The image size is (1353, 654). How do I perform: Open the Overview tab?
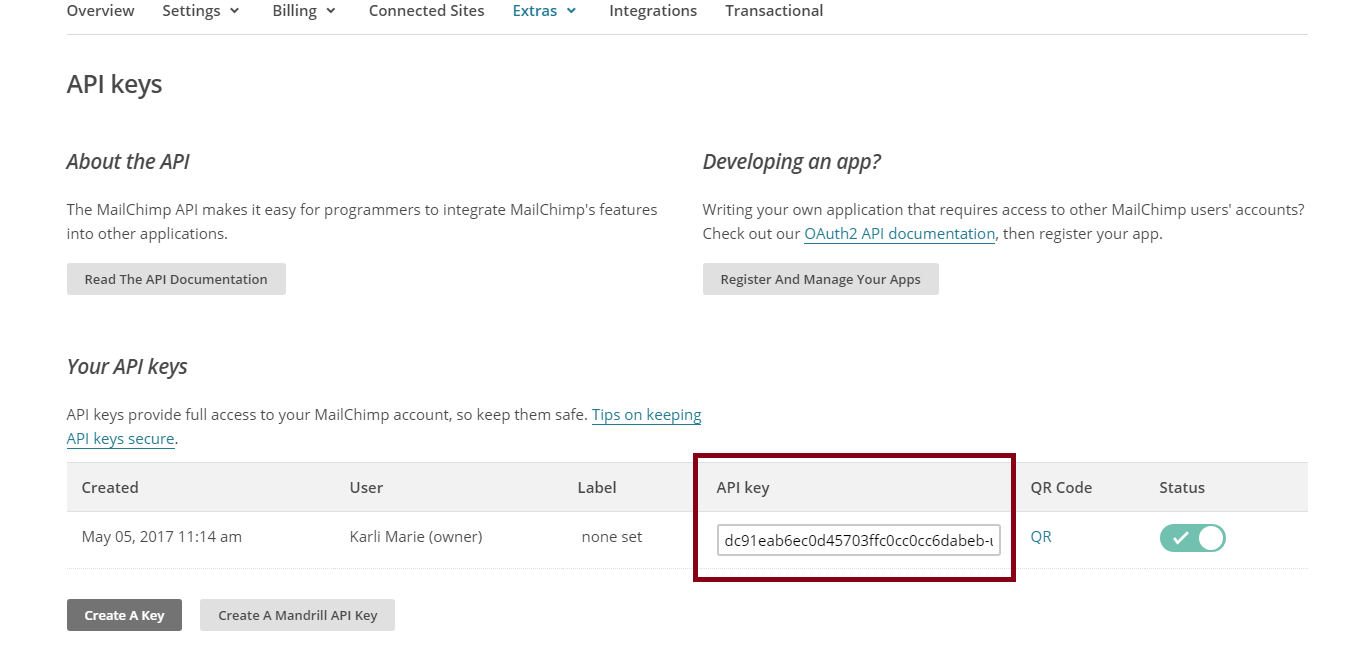pos(100,11)
